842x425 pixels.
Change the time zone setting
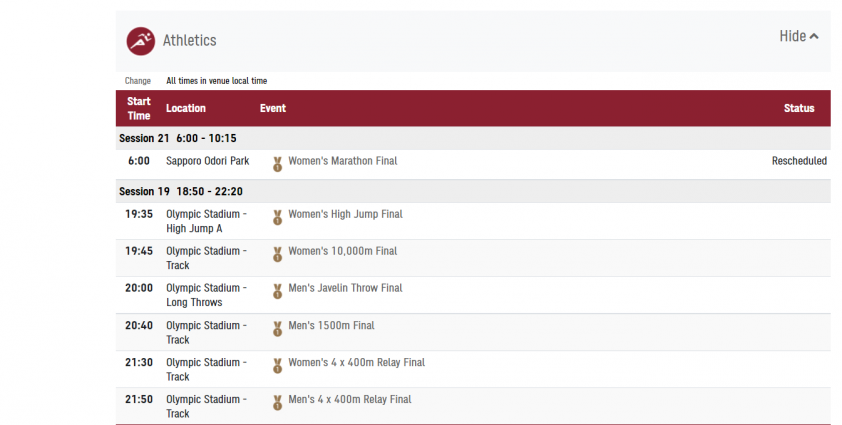pyautogui.click(x=138, y=81)
